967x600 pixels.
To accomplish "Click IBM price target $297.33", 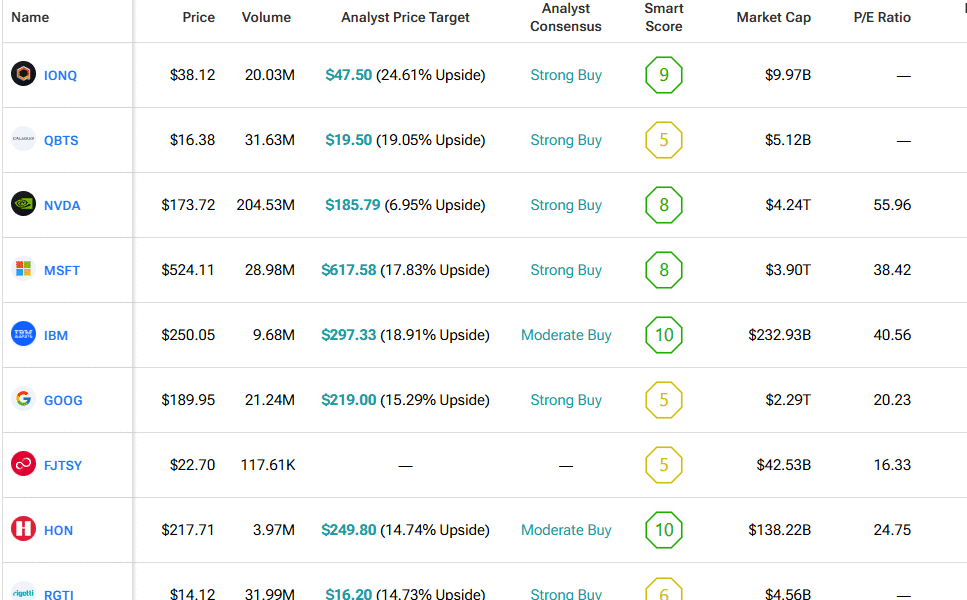I will tap(348, 335).
